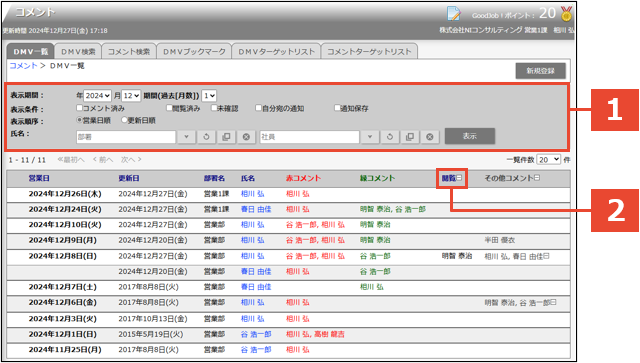Click the date 2024年12月10日(火)
The height and width of the screenshot is (363, 640).
coord(65,225)
